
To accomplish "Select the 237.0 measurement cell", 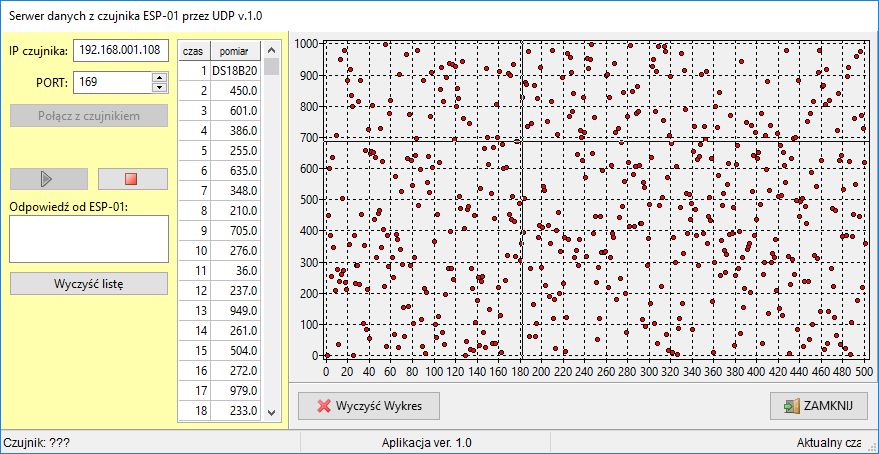I will coord(235,291).
